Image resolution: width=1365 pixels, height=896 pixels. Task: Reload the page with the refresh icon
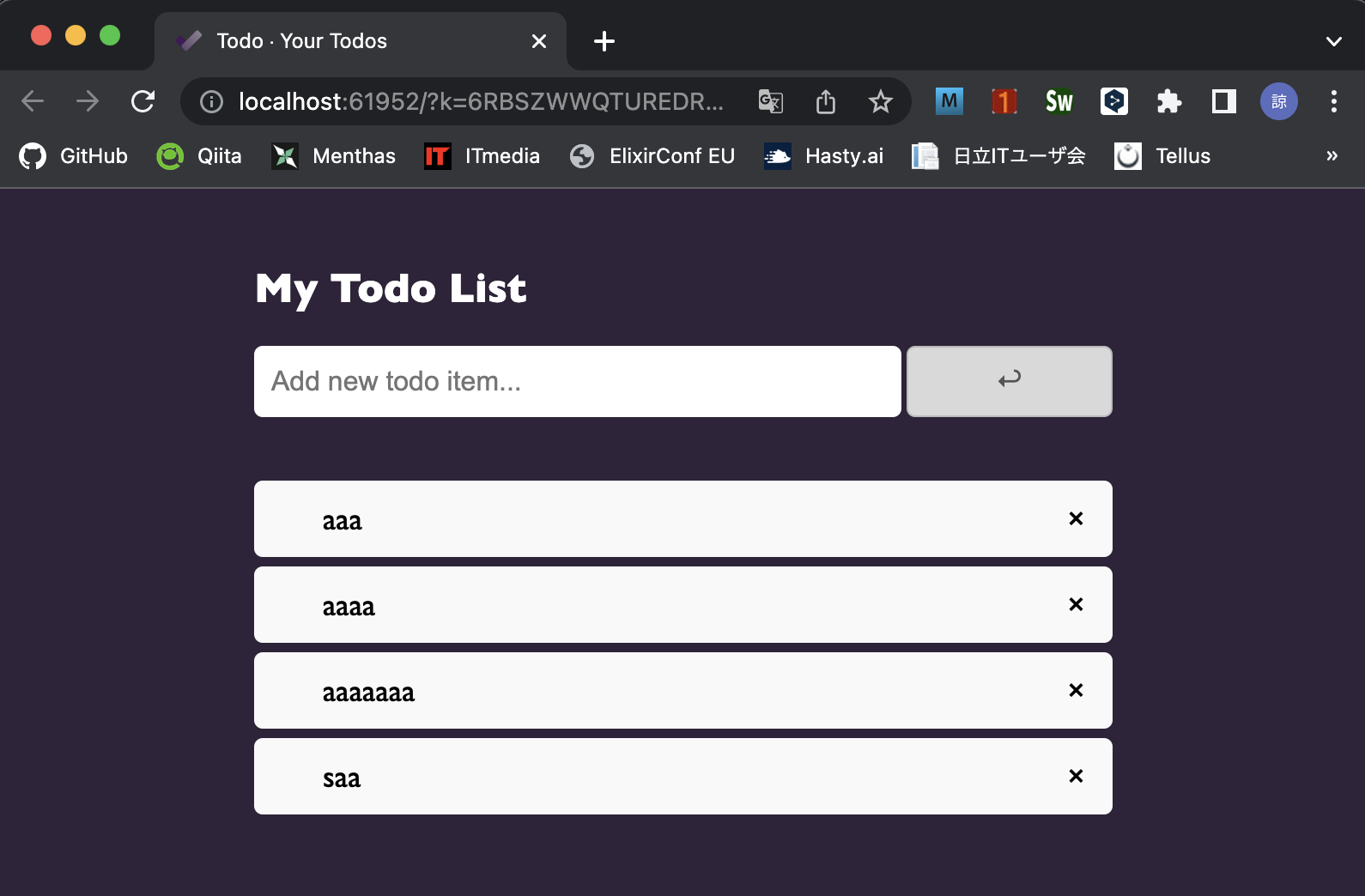[143, 101]
